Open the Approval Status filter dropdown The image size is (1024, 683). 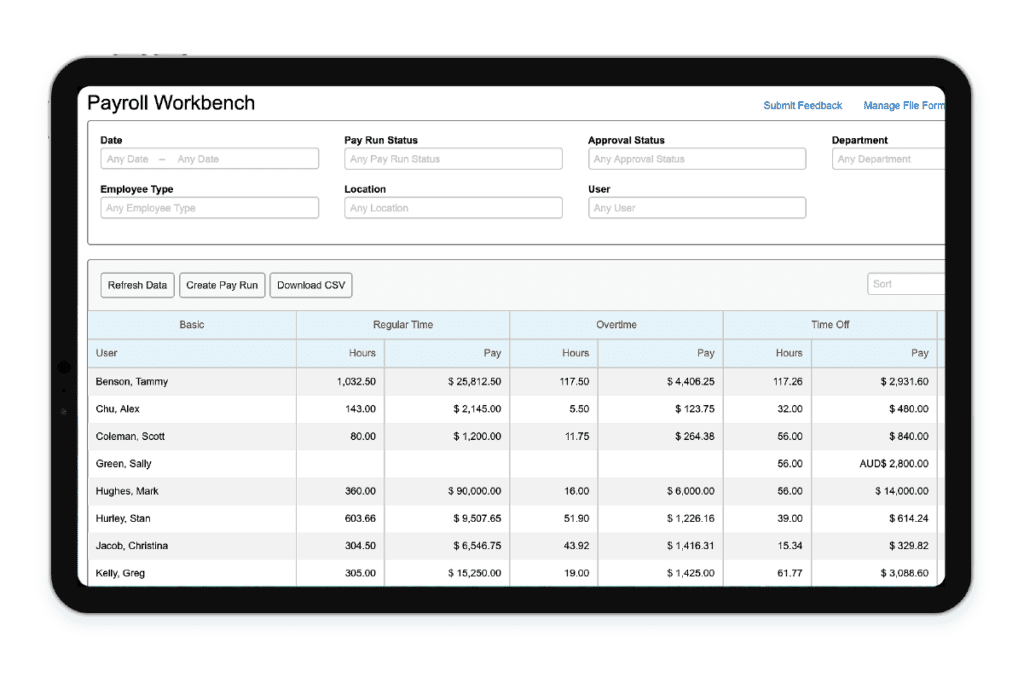(696, 158)
